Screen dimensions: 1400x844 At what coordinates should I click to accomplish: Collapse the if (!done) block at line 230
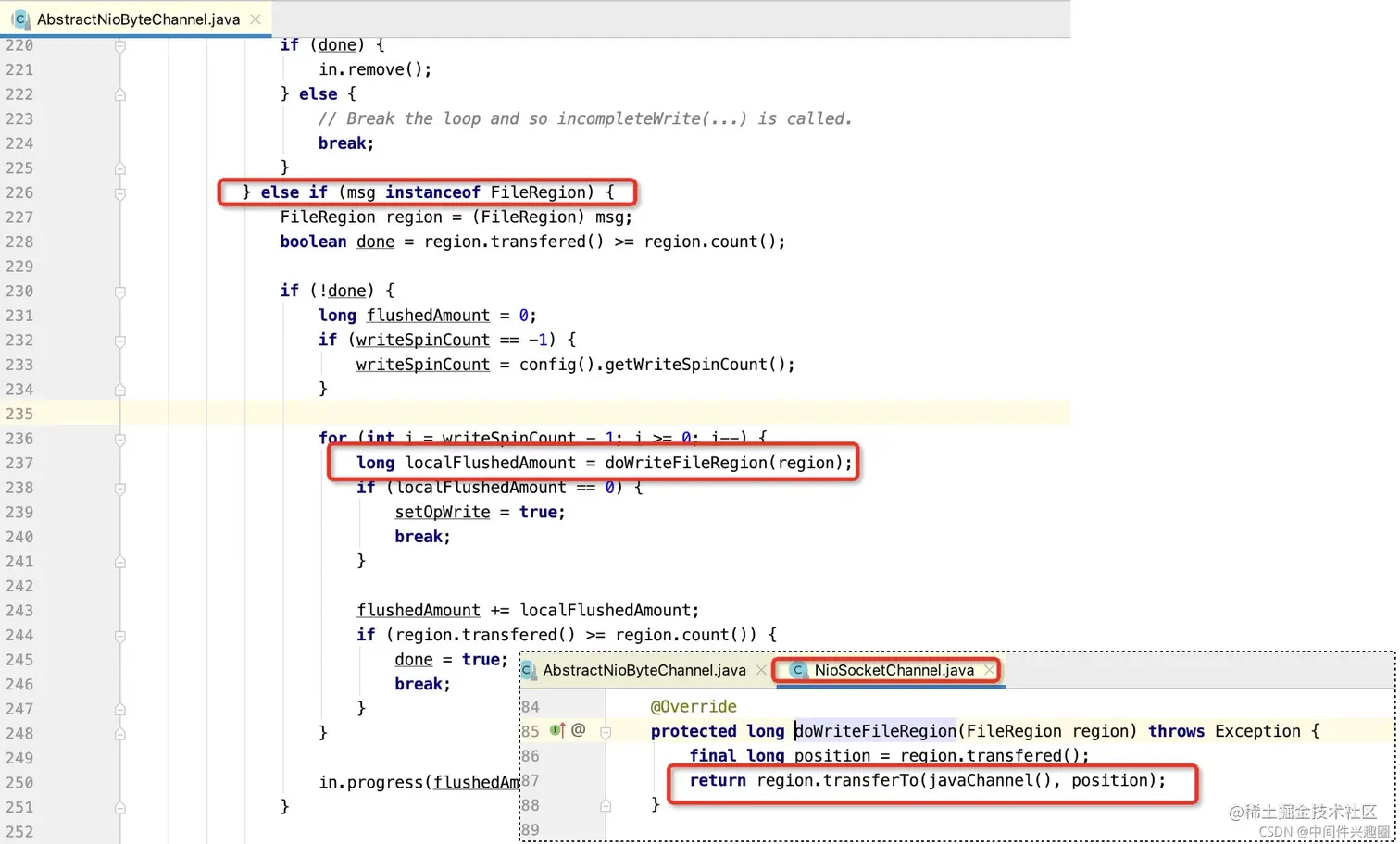coord(120,292)
